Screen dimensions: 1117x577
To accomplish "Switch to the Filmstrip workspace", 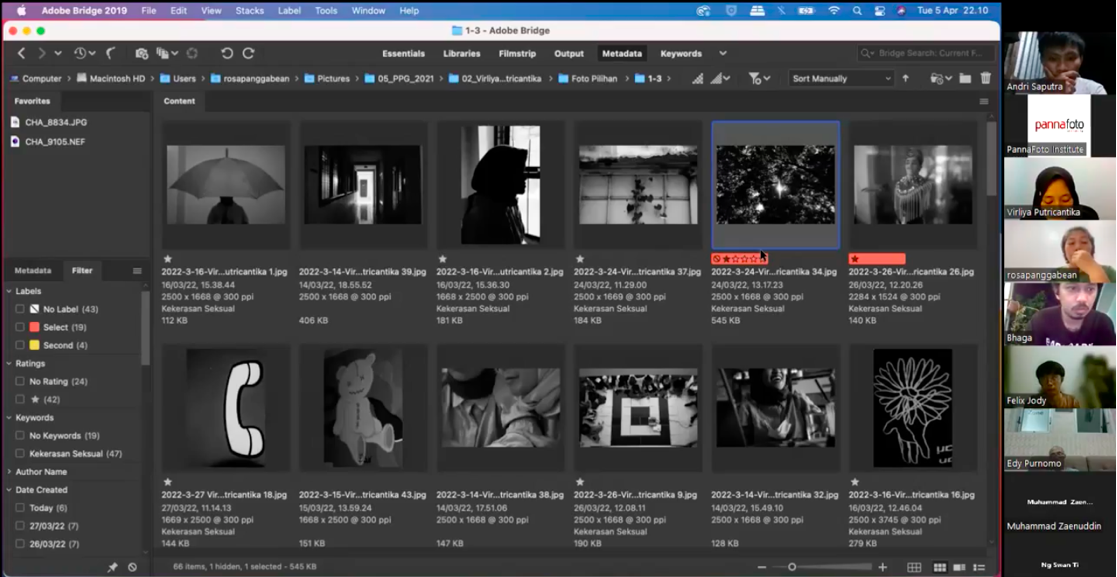I will [x=517, y=53].
